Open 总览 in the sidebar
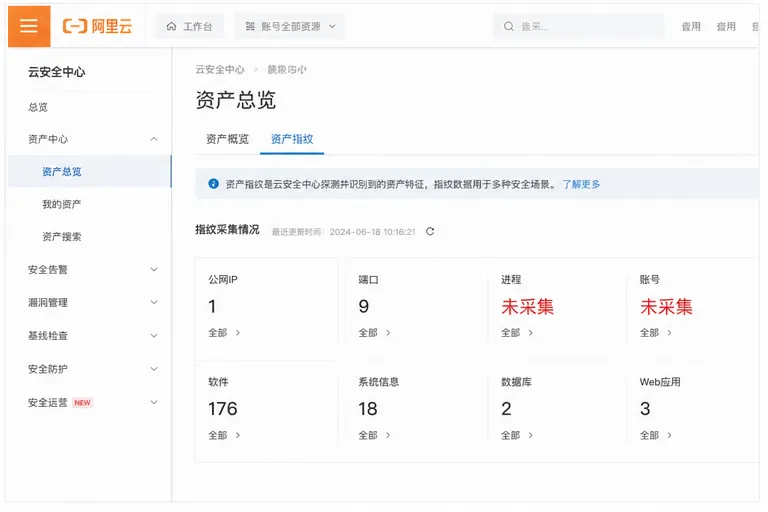 tap(38, 107)
